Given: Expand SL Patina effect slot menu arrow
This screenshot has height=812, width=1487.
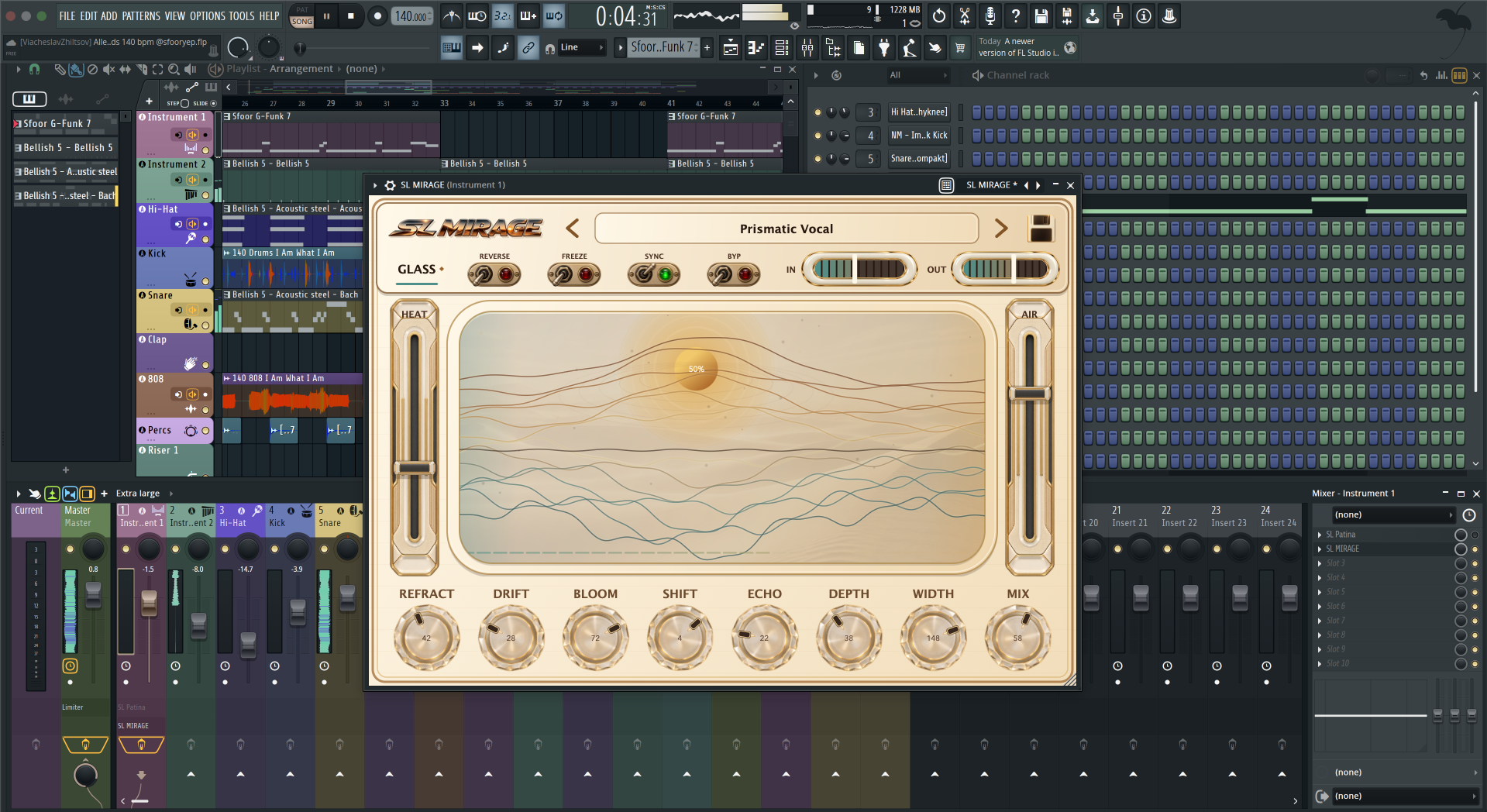Looking at the screenshot, I should pyautogui.click(x=1320, y=535).
